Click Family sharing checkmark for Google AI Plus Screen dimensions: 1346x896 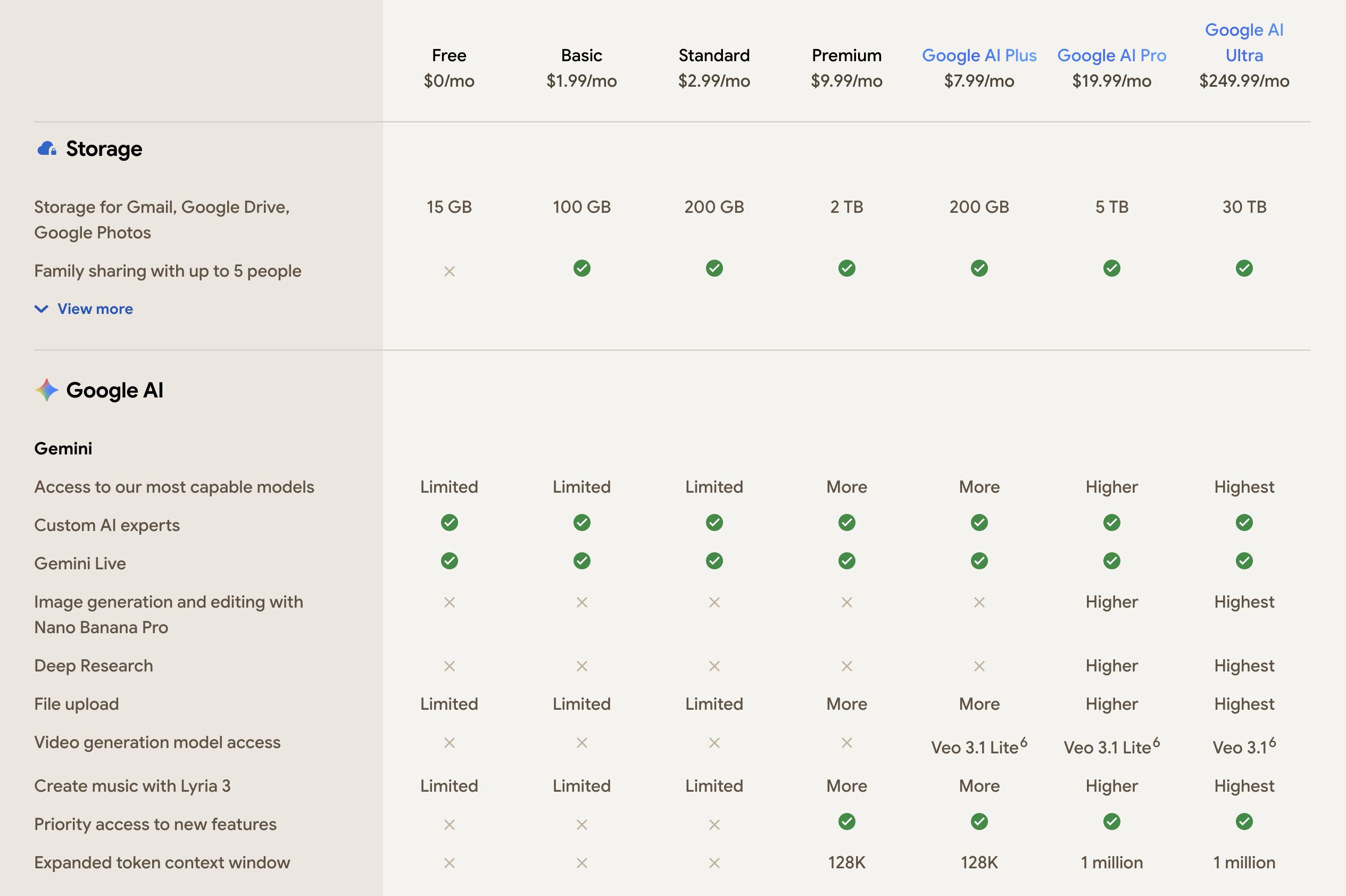[x=979, y=268]
